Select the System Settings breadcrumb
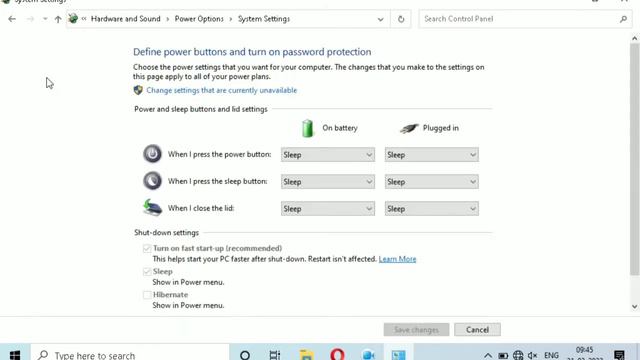Image resolution: width=640 pixels, height=360 pixels. tap(264, 19)
